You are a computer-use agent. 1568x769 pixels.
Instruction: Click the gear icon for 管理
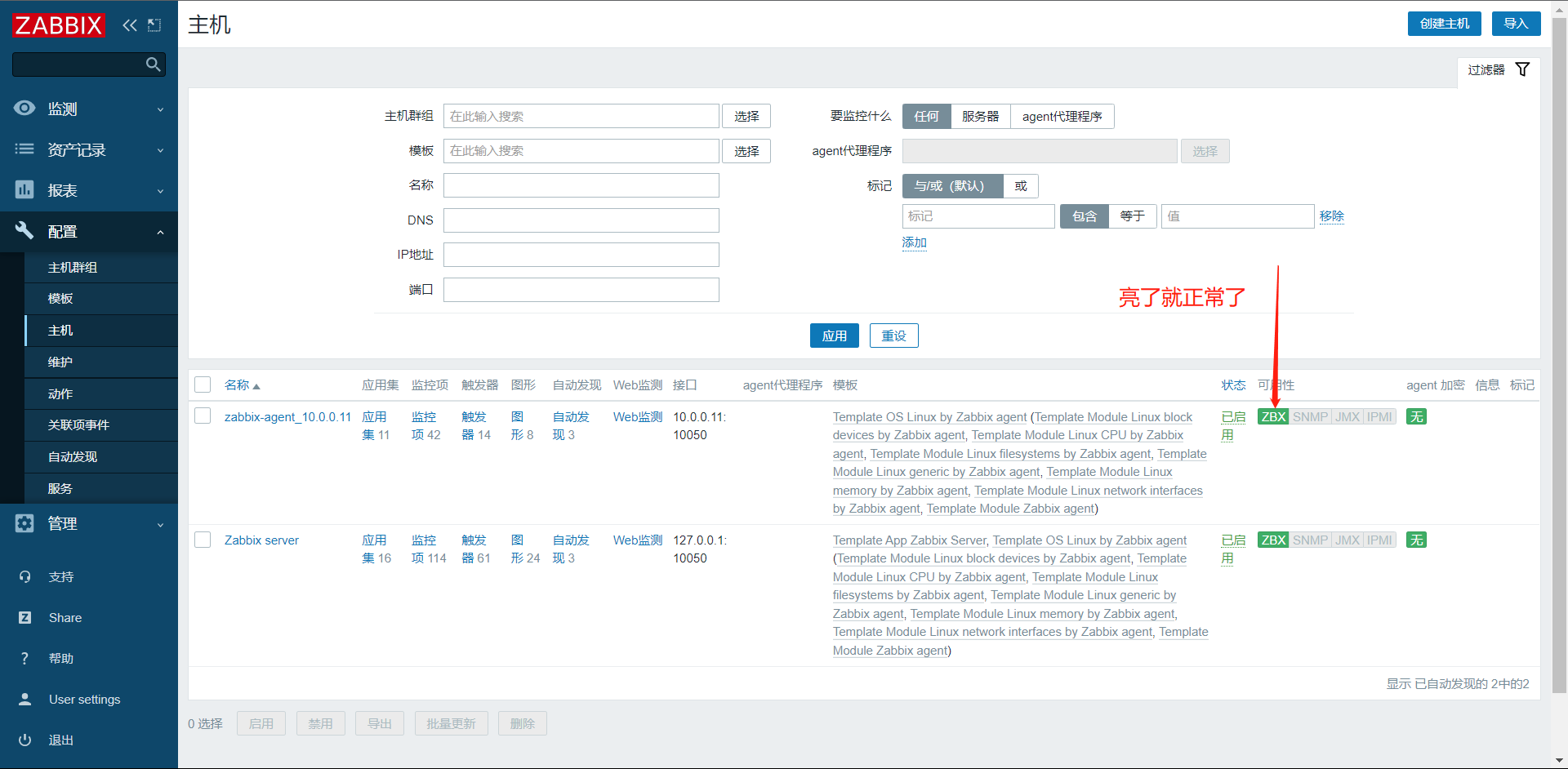(x=24, y=523)
